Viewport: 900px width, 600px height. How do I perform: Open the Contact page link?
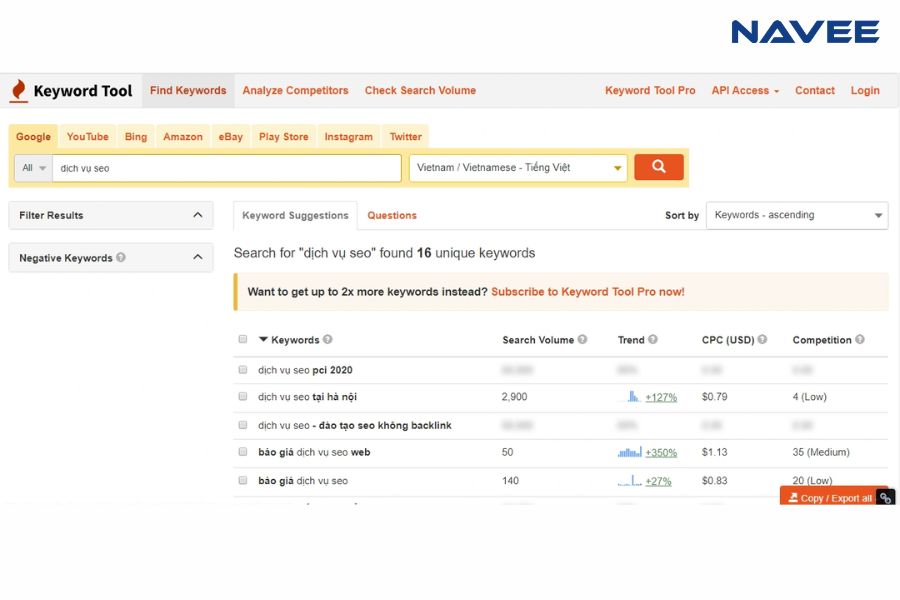coord(814,91)
